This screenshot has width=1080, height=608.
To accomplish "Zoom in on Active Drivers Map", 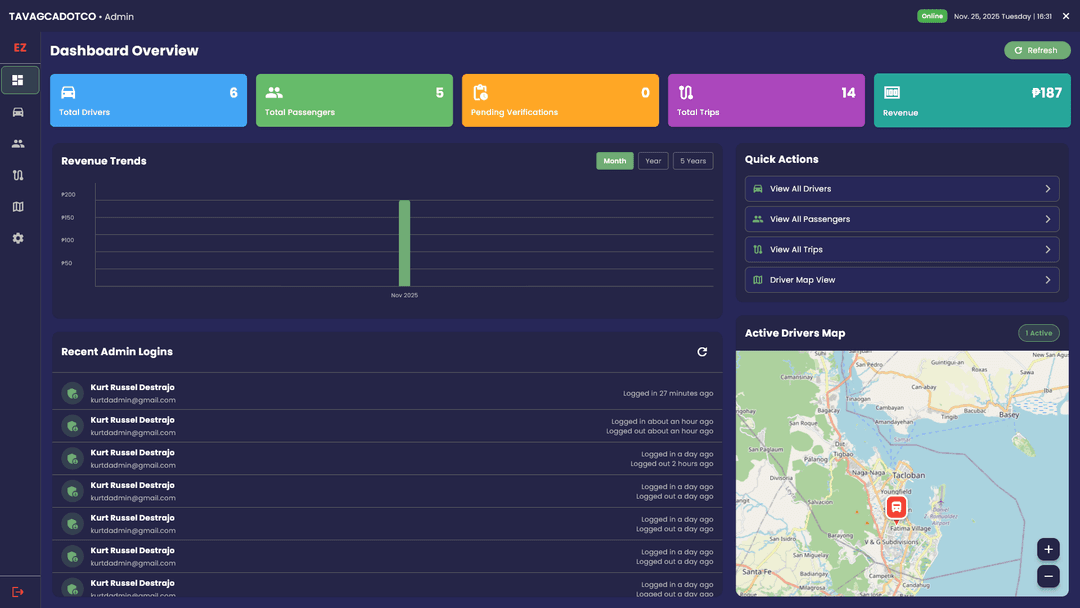I will [1048, 549].
